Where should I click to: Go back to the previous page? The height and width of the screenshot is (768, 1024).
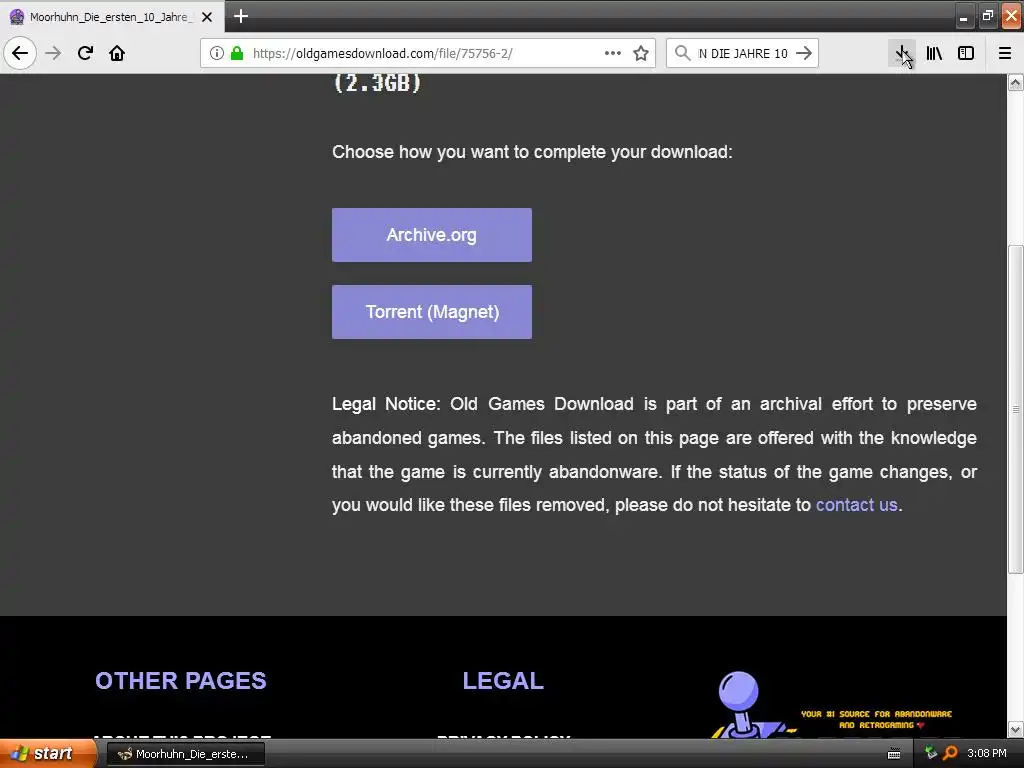[20, 53]
